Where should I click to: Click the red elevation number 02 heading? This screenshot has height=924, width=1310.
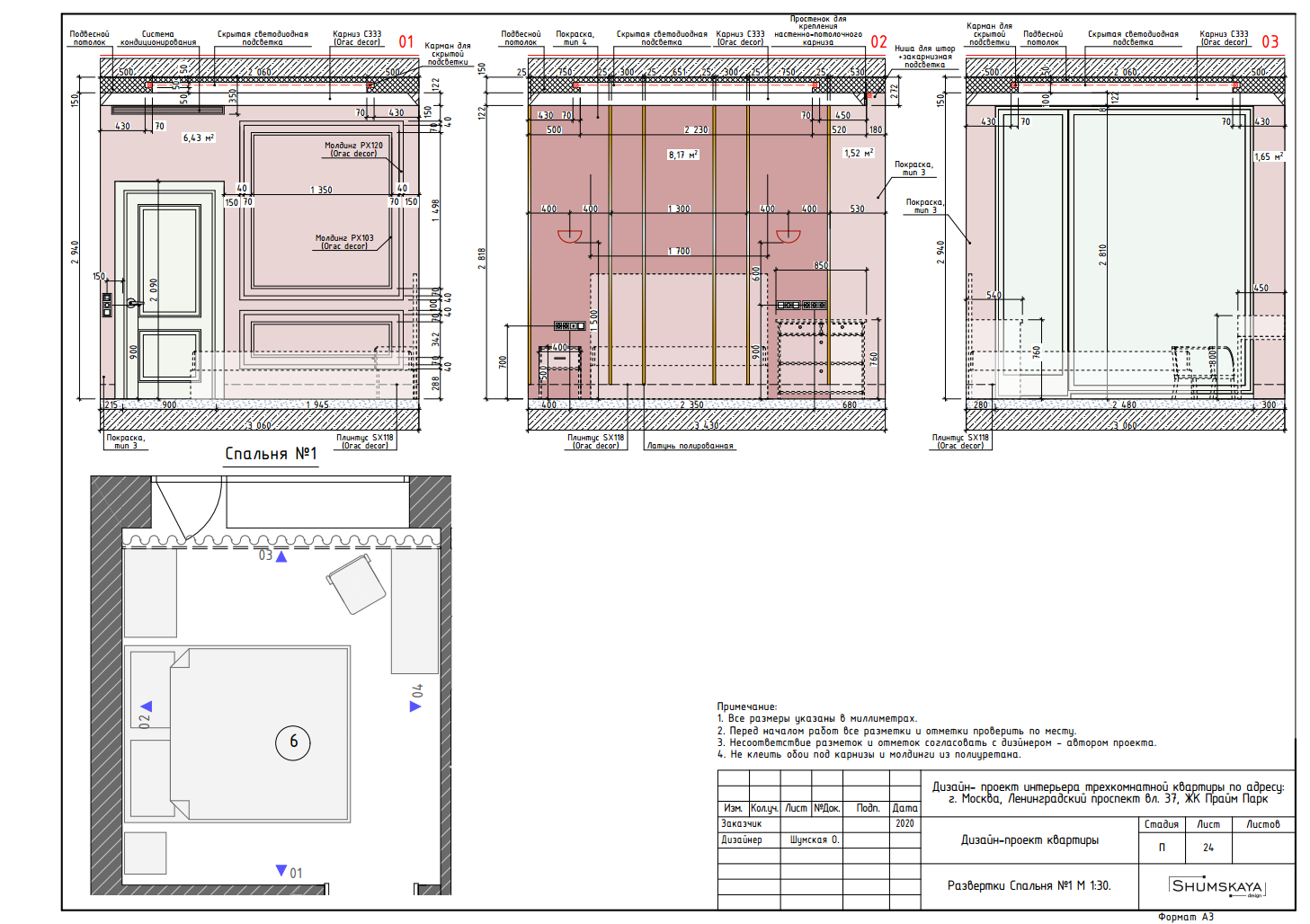[x=878, y=42]
